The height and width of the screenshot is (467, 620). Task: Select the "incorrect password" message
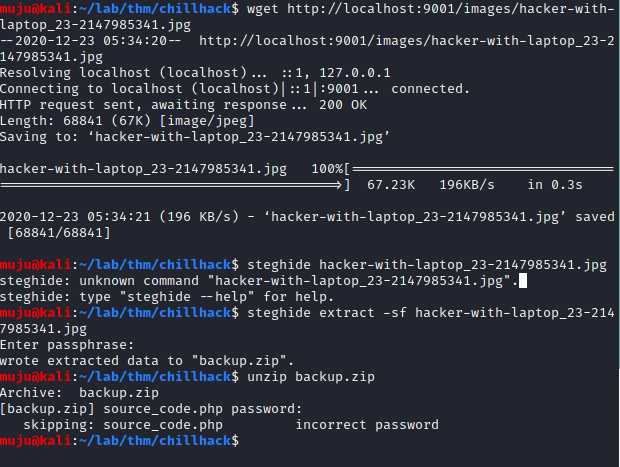pos(367,425)
